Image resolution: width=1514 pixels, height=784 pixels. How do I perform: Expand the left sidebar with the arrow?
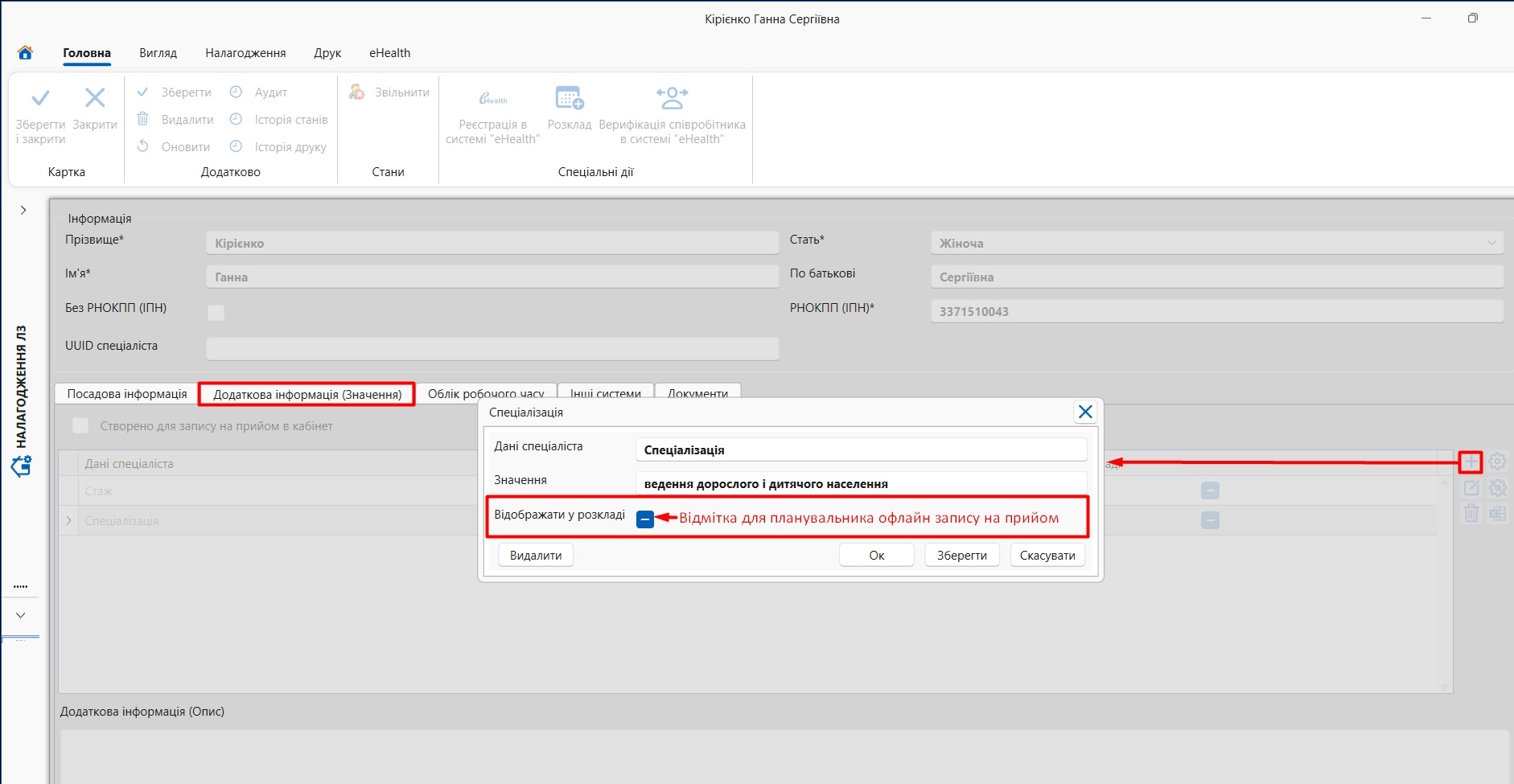tap(23, 210)
